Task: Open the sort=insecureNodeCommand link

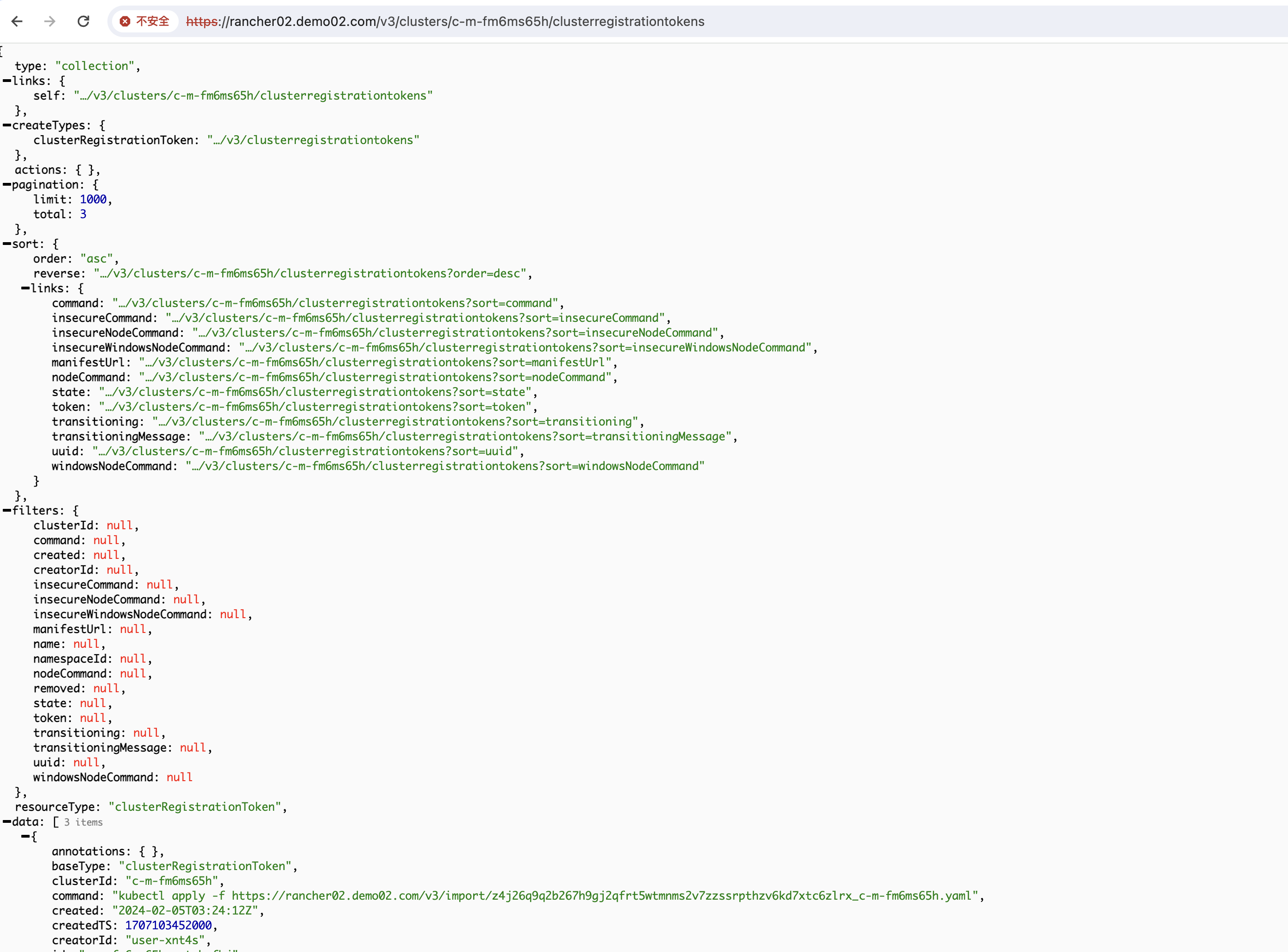Action: (455, 333)
